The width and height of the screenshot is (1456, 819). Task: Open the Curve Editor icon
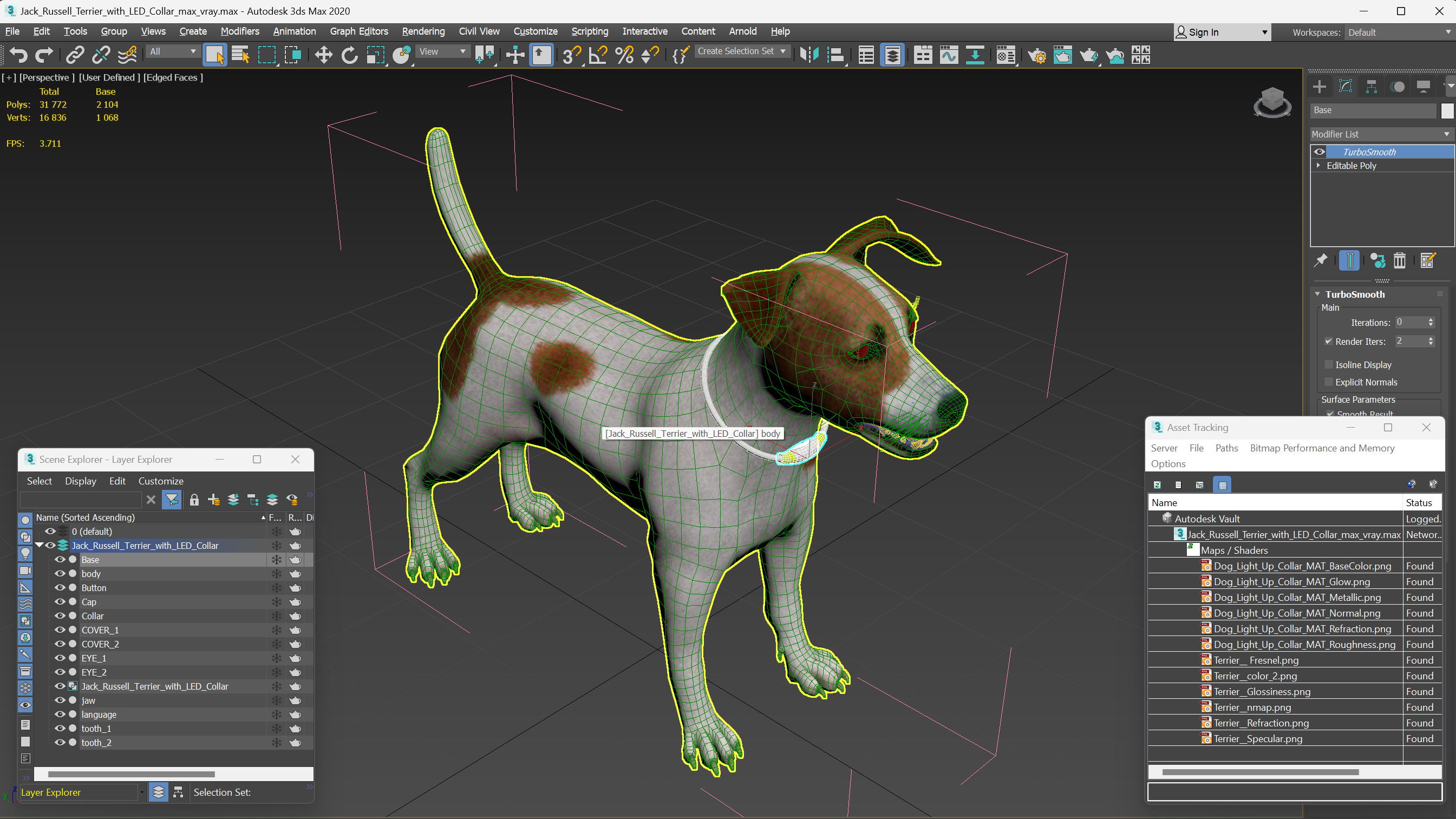point(949,55)
